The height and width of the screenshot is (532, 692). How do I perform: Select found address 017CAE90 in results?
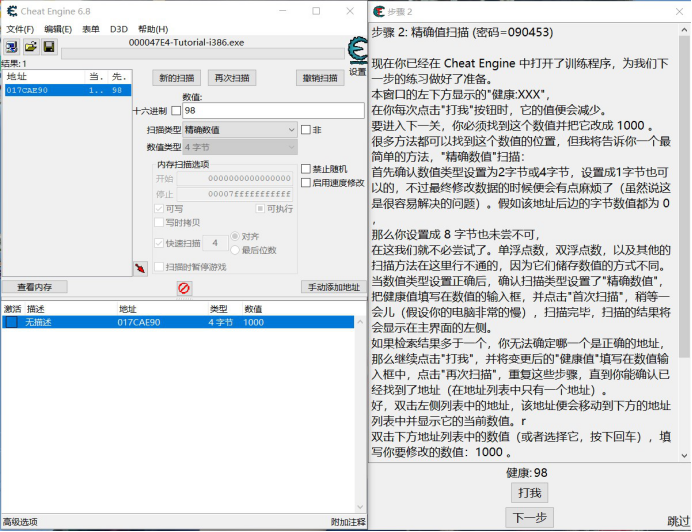(68, 90)
